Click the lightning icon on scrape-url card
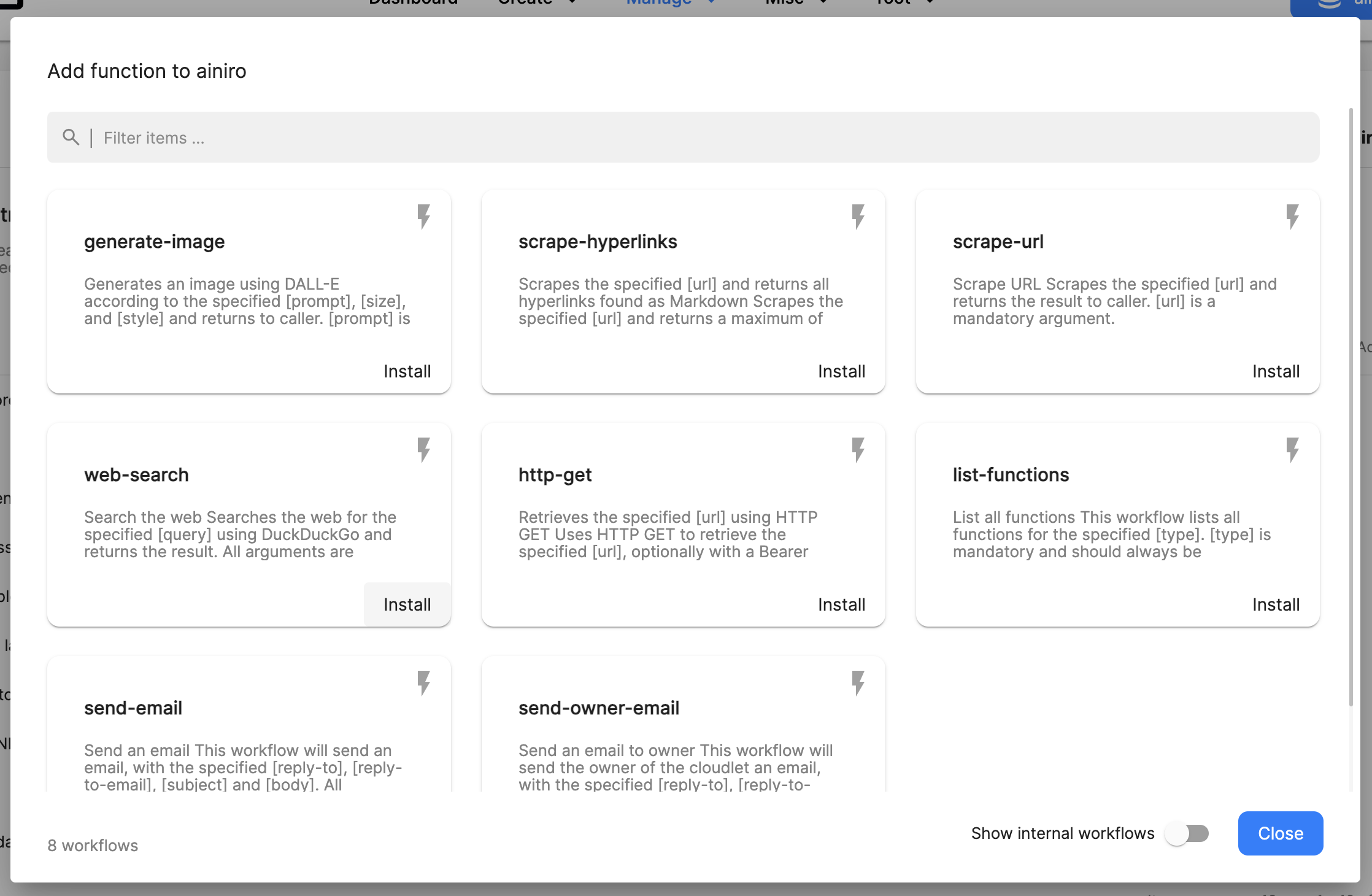 pyautogui.click(x=1293, y=216)
